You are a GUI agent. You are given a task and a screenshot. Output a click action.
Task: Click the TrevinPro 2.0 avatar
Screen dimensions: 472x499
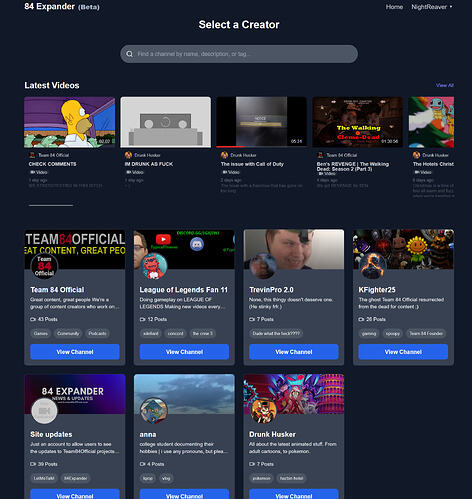tap(263, 266)
